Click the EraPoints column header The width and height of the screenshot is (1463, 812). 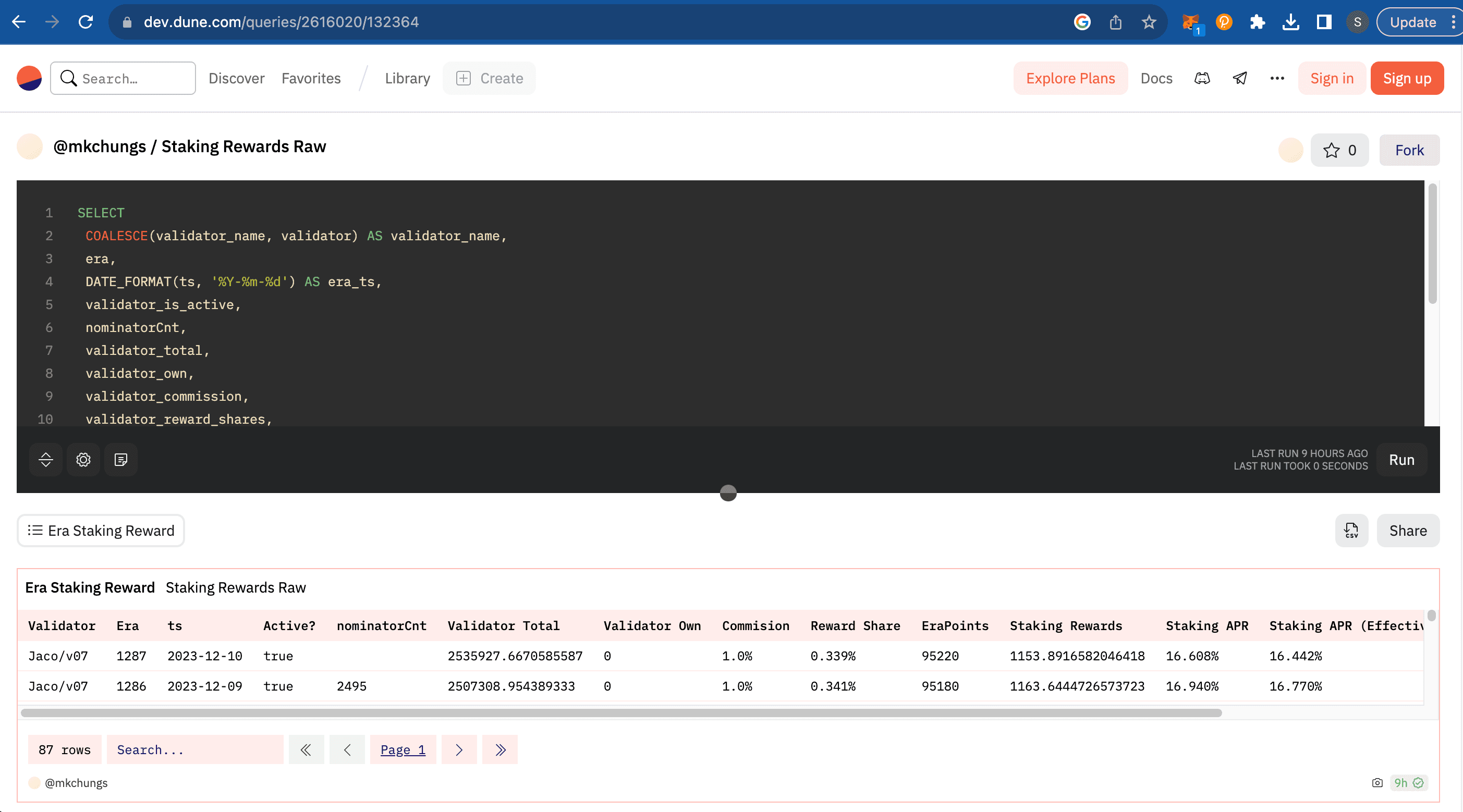coord(955,625)
